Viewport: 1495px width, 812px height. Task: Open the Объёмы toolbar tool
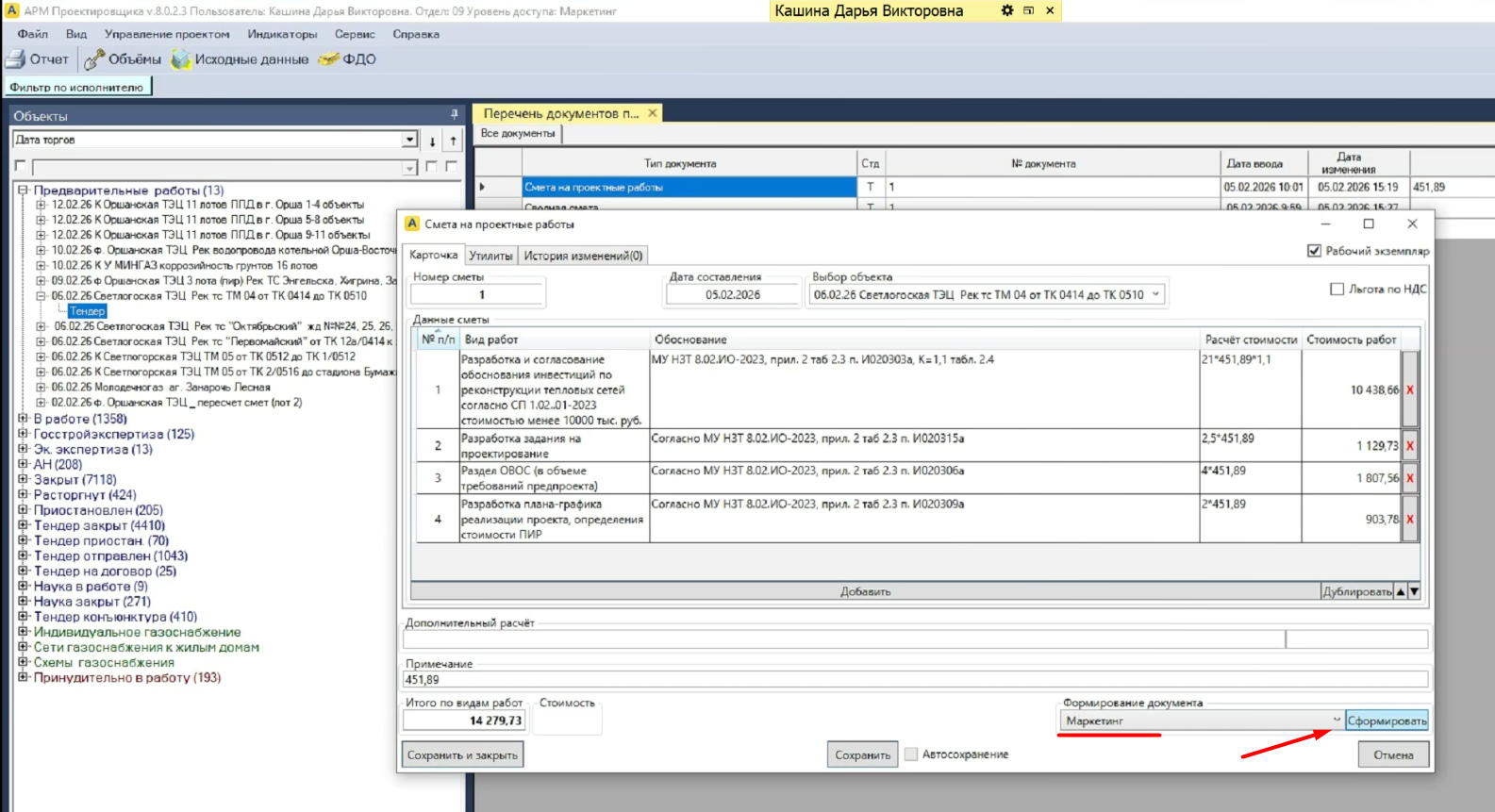tap(94, 59)
